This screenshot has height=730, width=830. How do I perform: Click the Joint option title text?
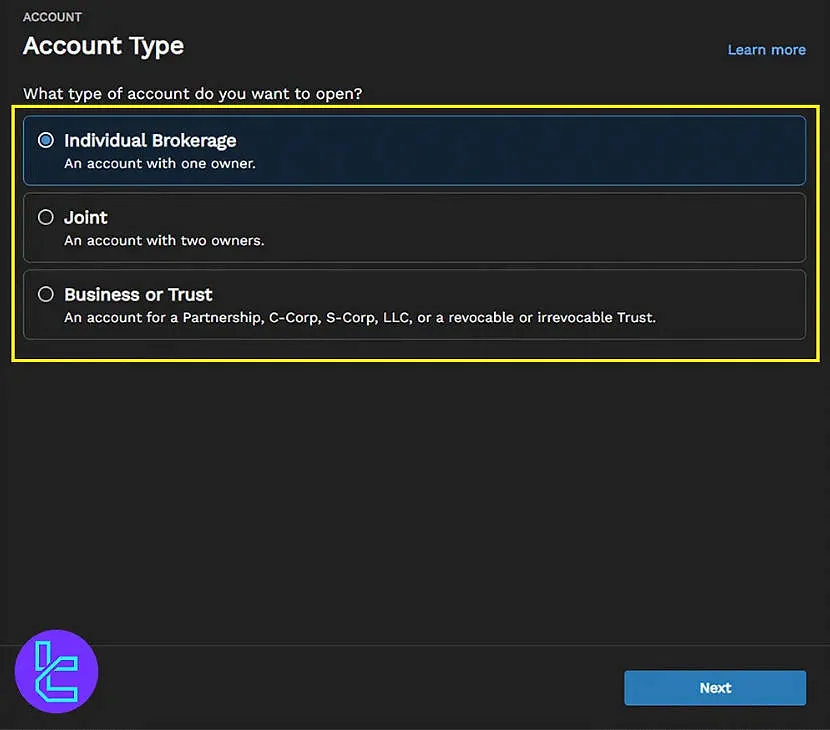86,217
